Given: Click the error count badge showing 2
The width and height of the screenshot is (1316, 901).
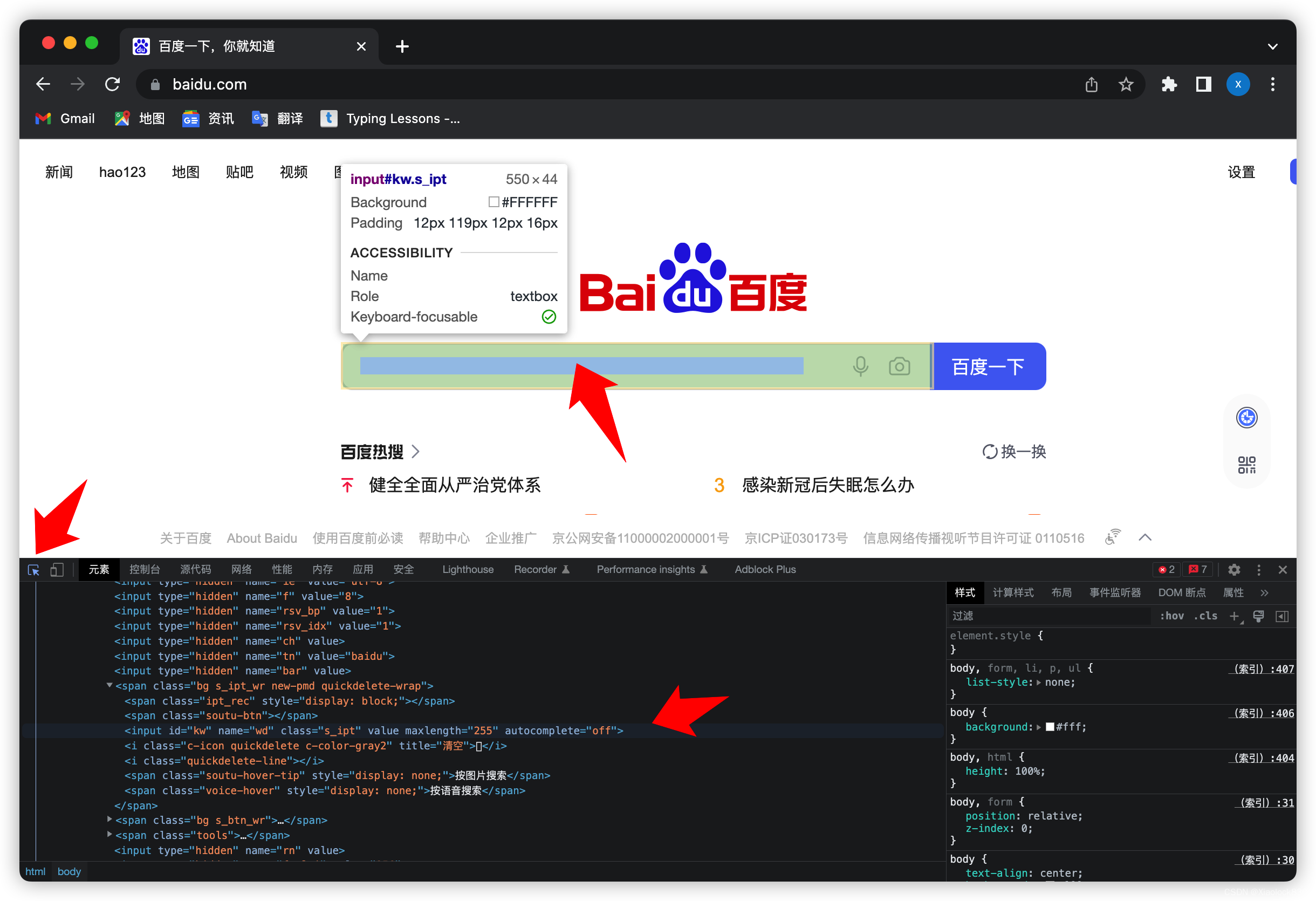Looking at the screenshot, I should 1166,570.
